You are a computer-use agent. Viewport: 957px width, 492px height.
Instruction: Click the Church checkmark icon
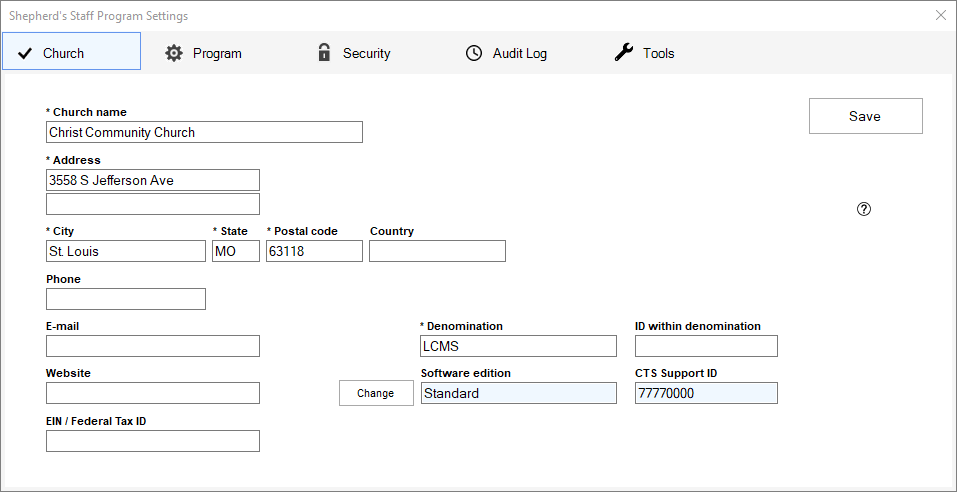coord(25,53)
